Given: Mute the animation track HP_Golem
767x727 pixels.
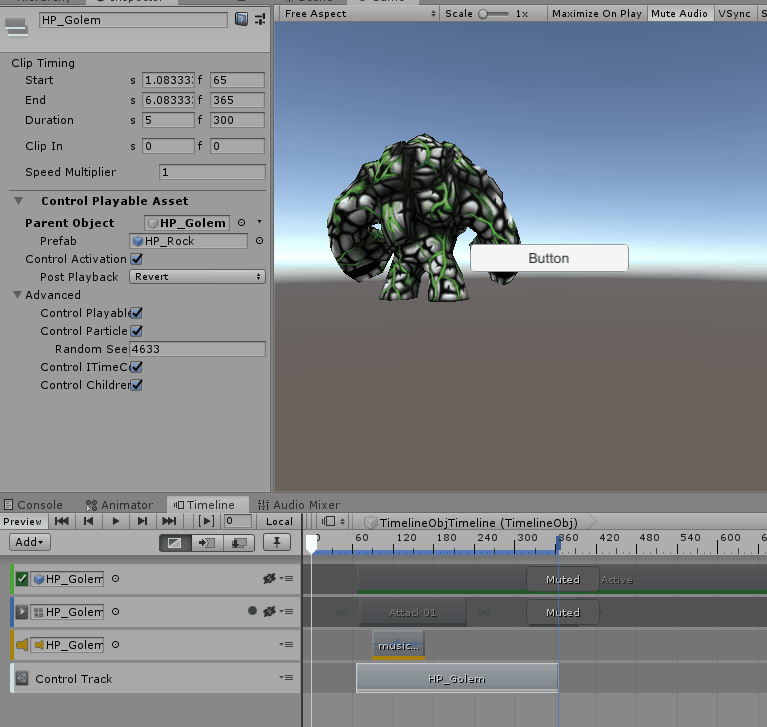Looking at the screenshot, I should tap(269, 612).
